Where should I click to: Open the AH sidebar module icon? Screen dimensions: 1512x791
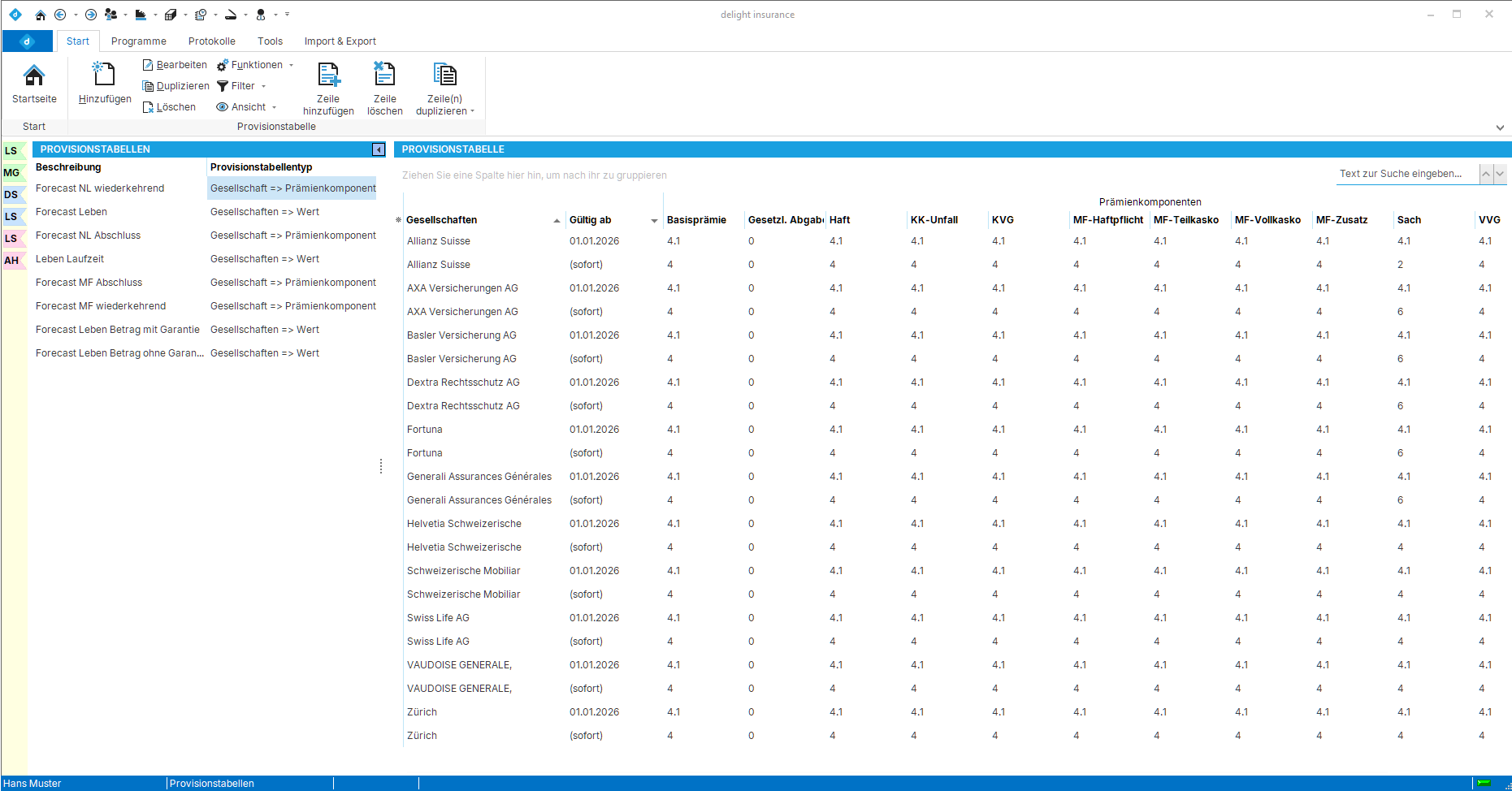11,261
